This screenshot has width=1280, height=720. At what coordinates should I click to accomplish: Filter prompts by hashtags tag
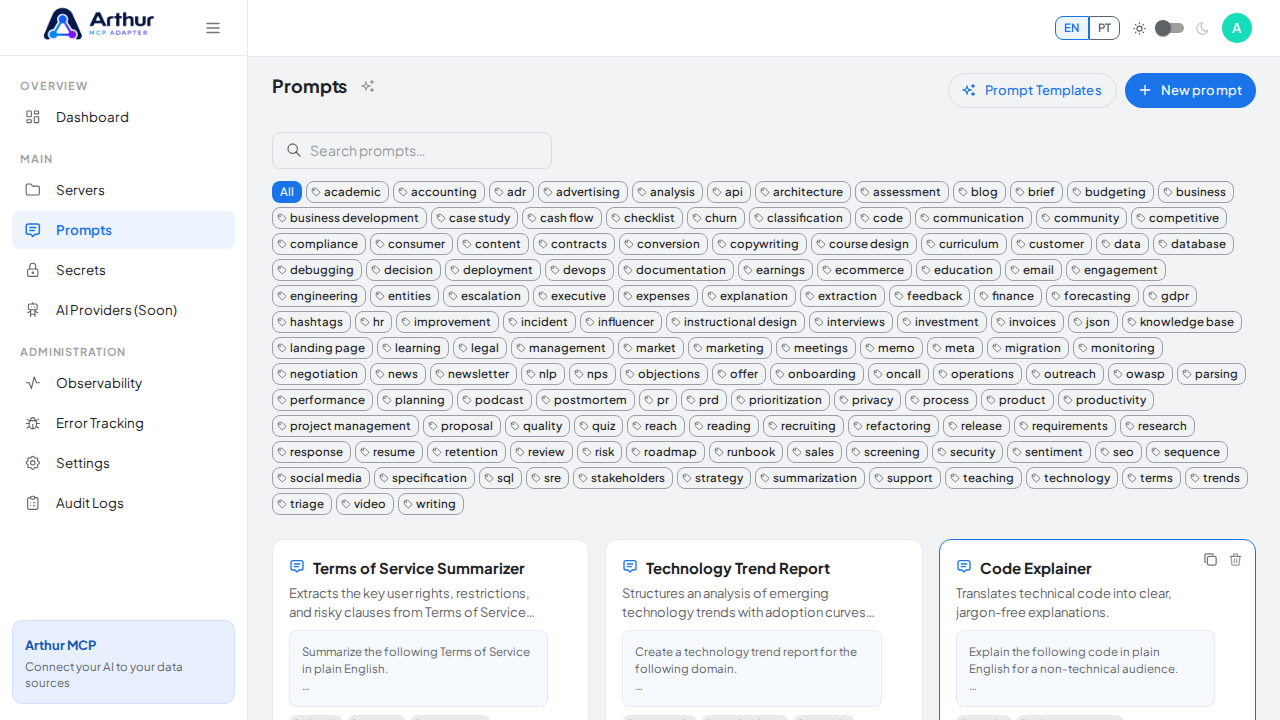[311, 322]
